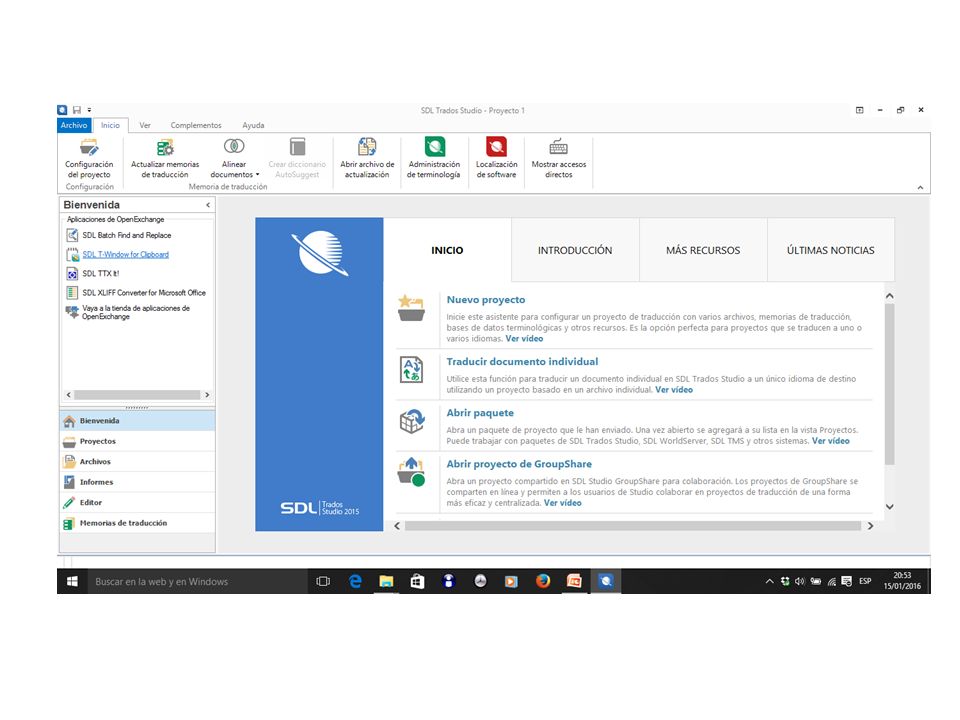Click the Nuevo proyecto star basket icon
Screen dimensions: 960x720
pos(411,308)
